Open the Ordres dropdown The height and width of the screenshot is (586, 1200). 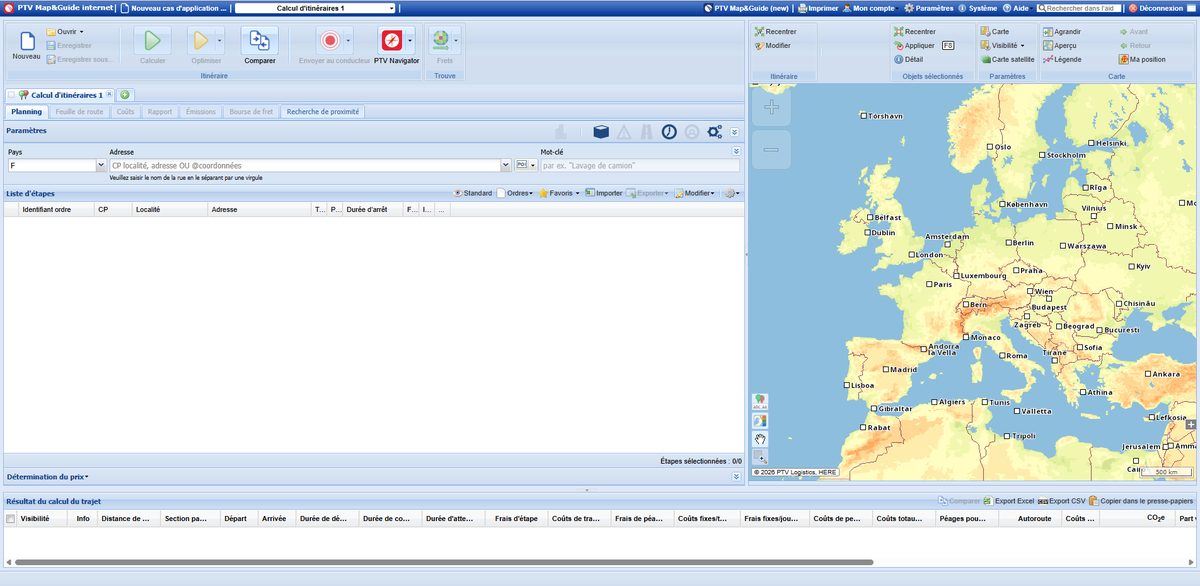click(516, 193)
